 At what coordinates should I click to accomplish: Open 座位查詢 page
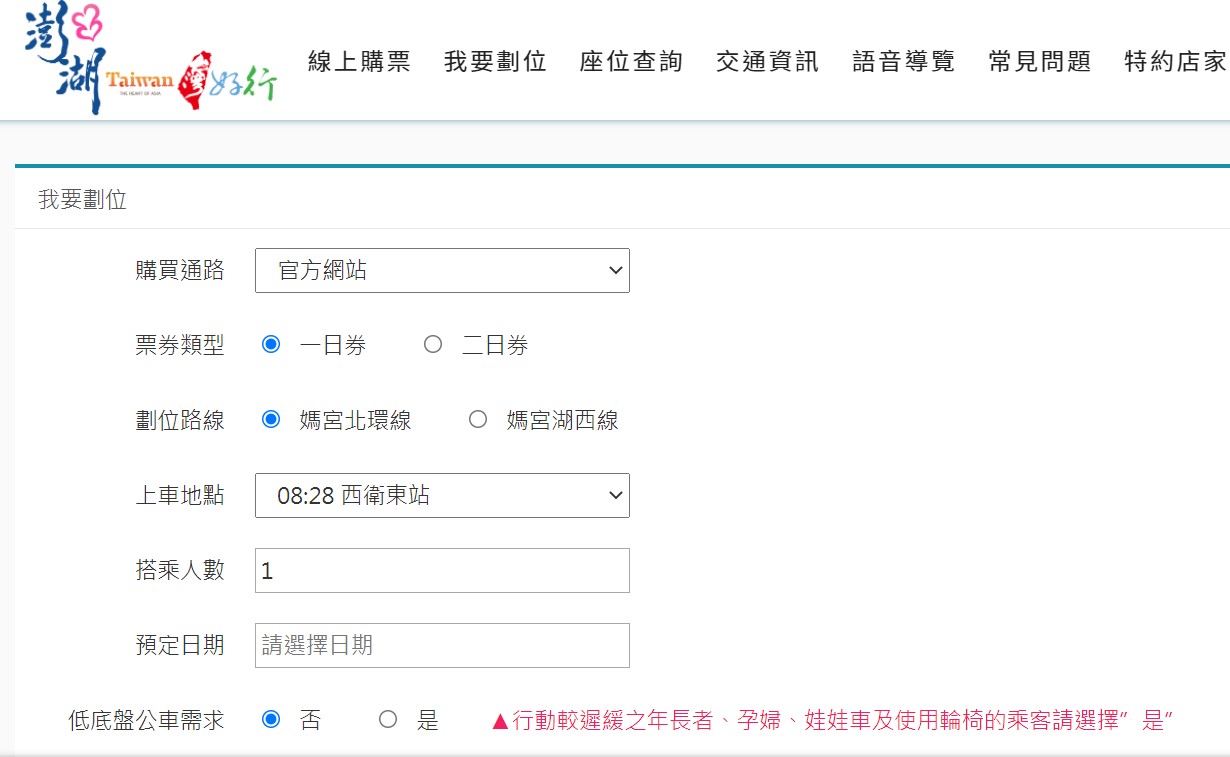point(631,62)
